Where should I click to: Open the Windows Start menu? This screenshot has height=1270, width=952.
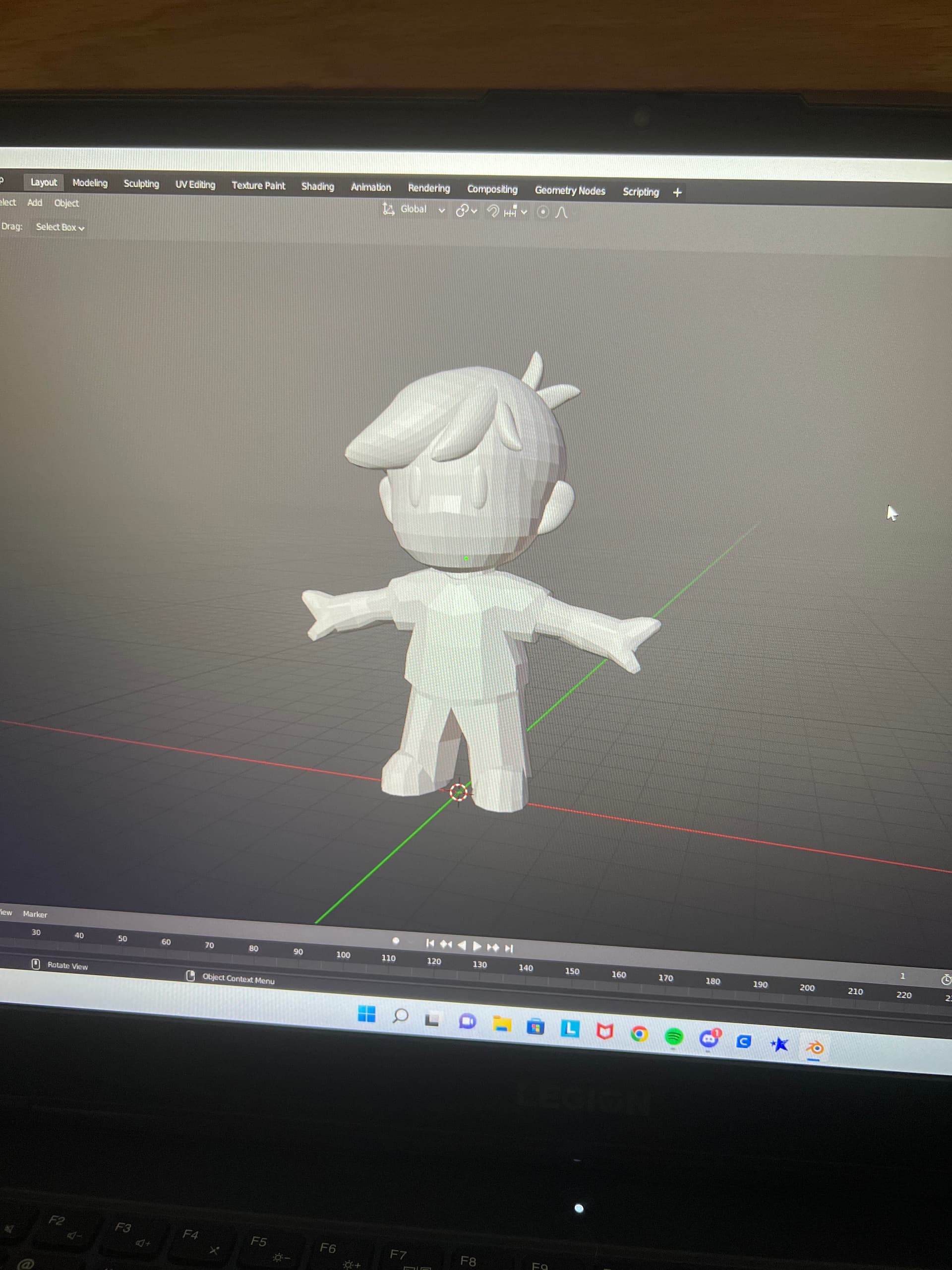click(366, 1014)
